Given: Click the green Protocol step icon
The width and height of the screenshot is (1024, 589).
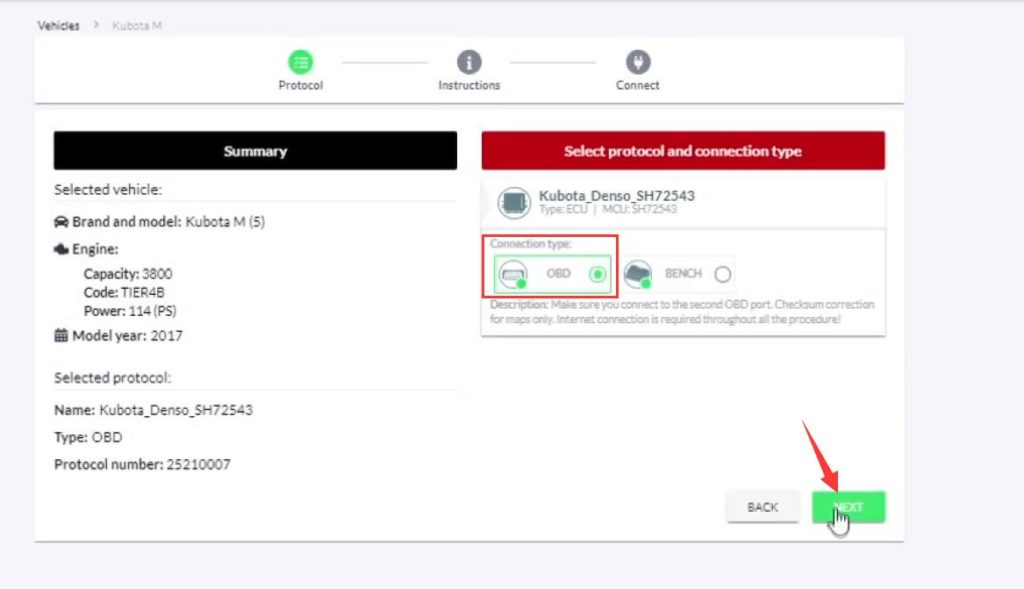Looking at the screenshot, I should 301,62.
